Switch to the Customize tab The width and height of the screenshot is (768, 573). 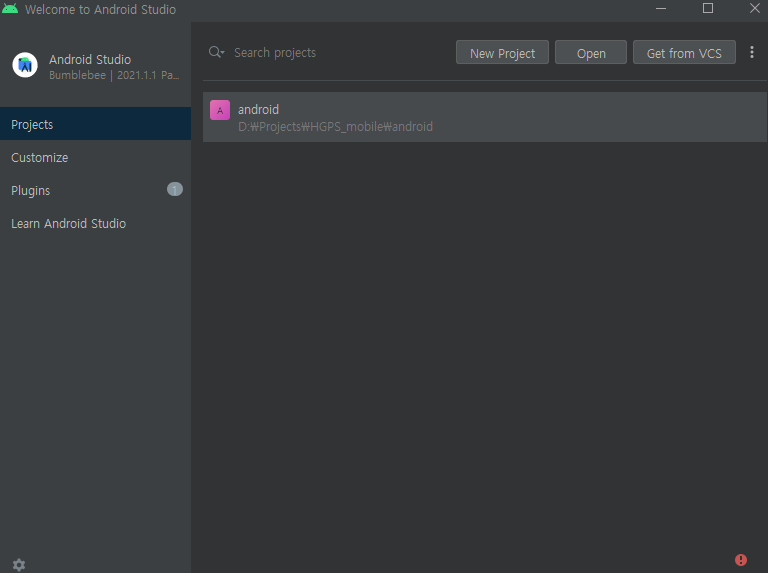point(96,157)
